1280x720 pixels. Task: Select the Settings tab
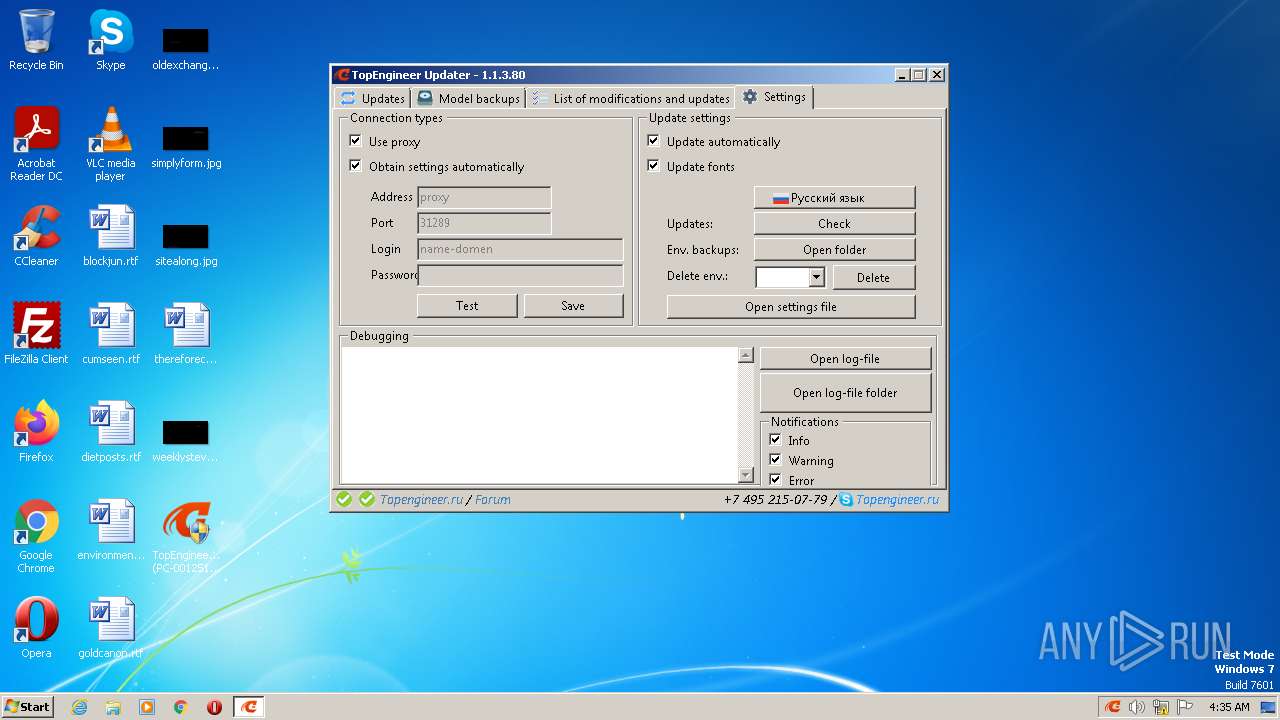coord(774,97)
